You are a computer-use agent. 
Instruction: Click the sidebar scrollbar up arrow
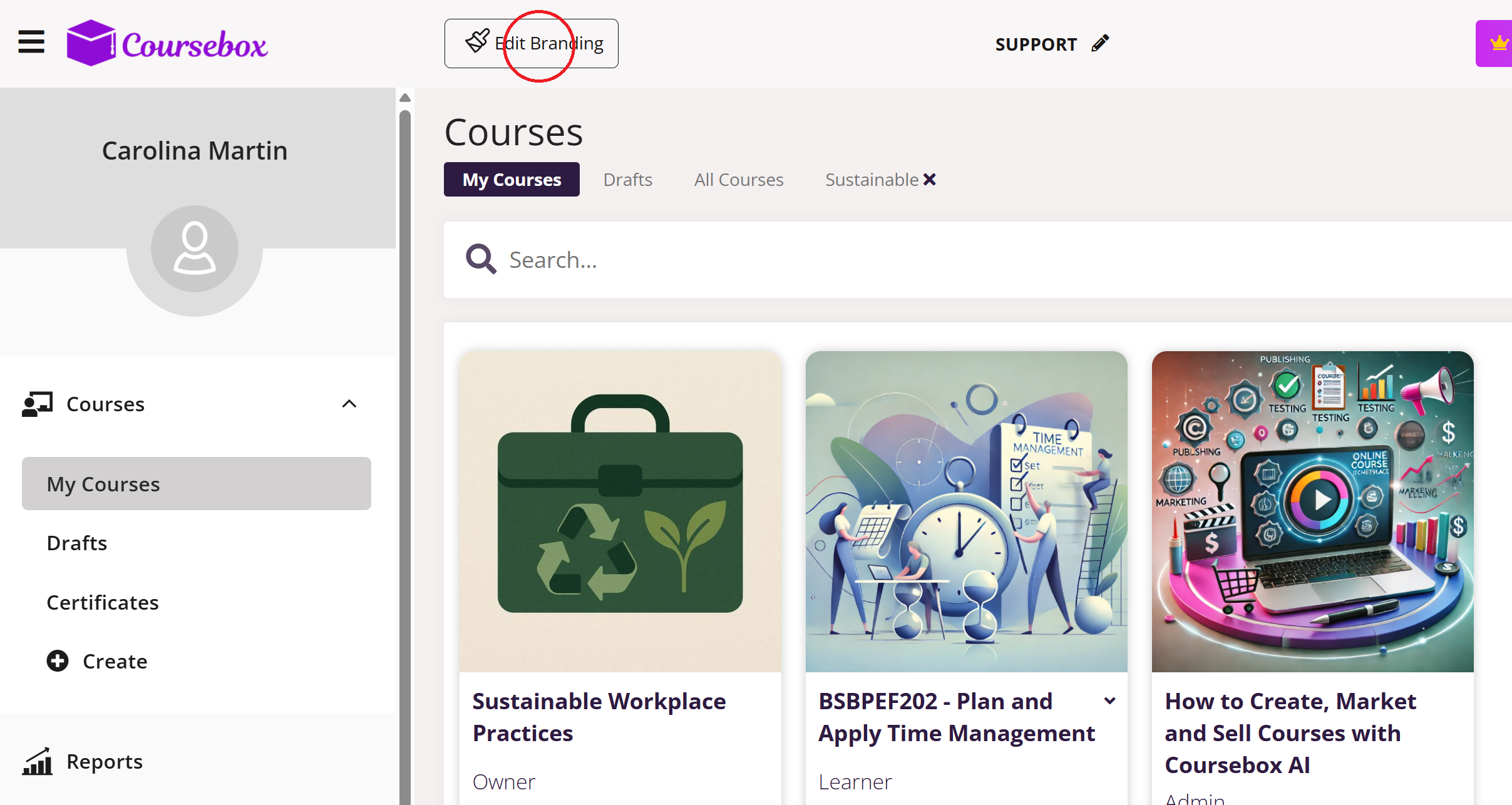tap(405, 98)
